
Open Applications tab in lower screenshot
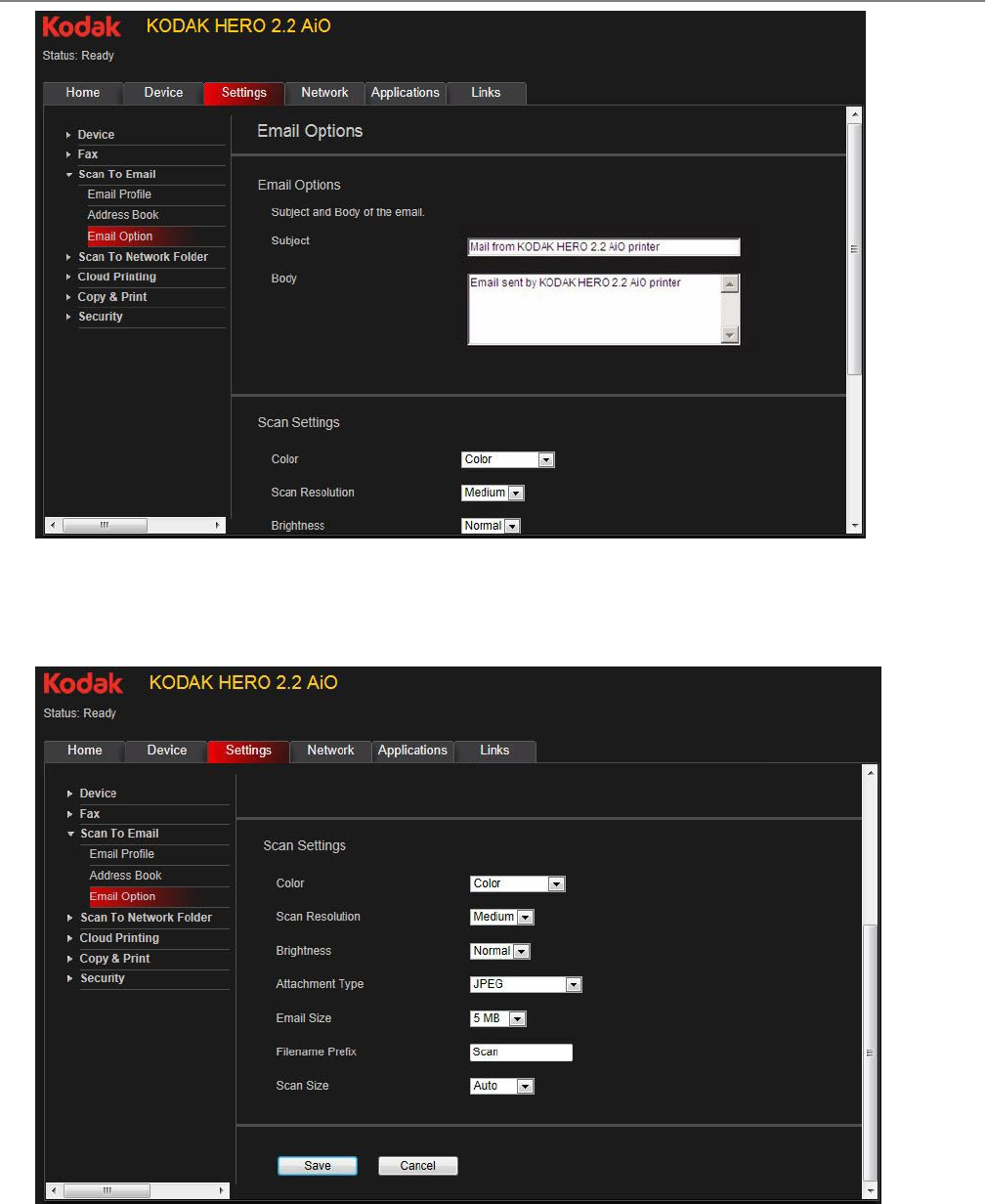(412, 751)
